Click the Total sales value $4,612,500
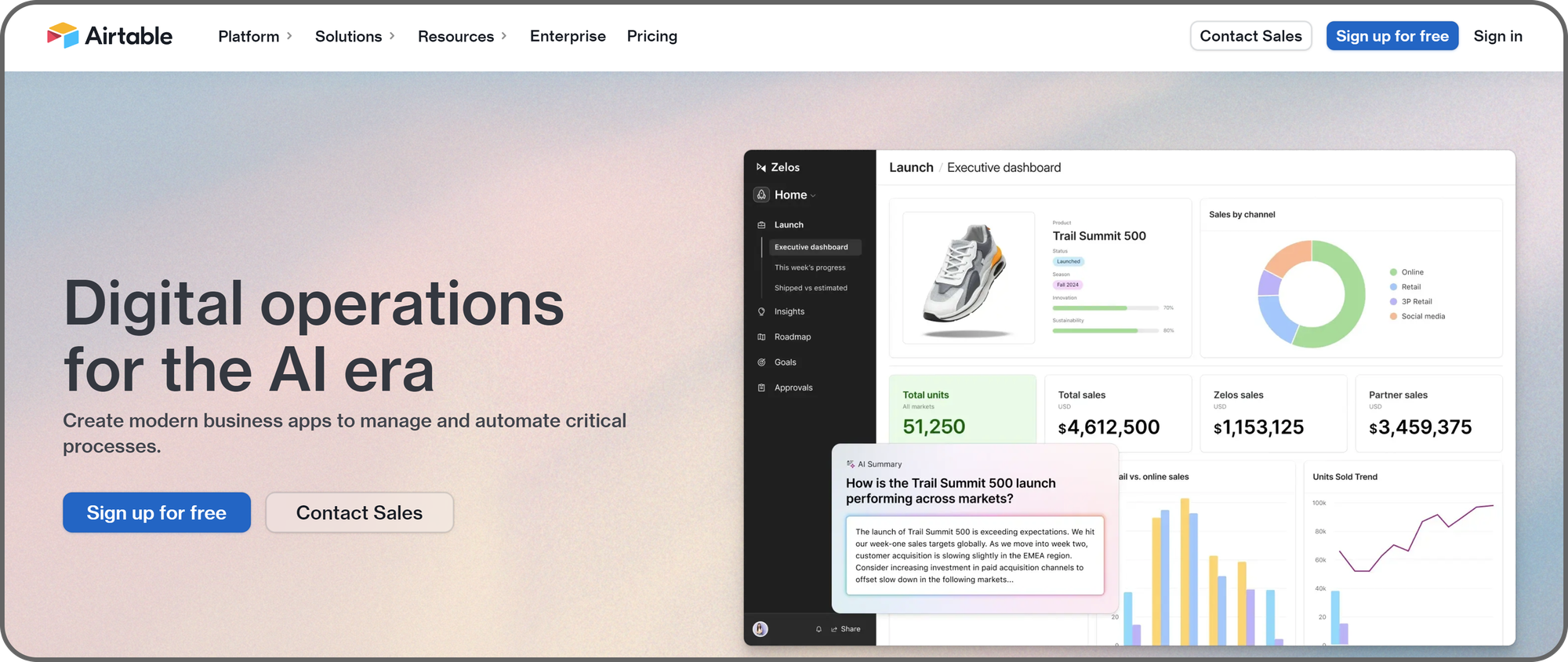This screenshot has width=1568, height=662. click(1109, 427)
